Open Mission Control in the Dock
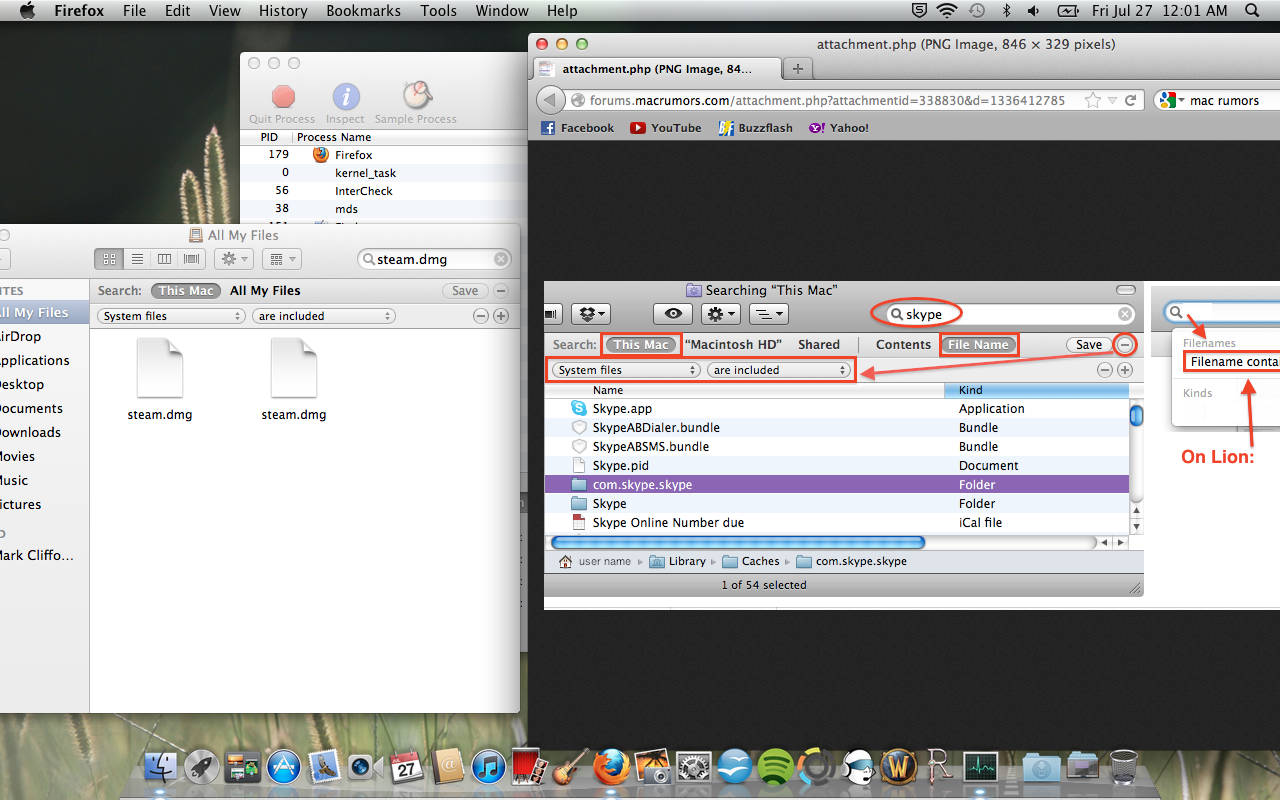 point(242,768)
